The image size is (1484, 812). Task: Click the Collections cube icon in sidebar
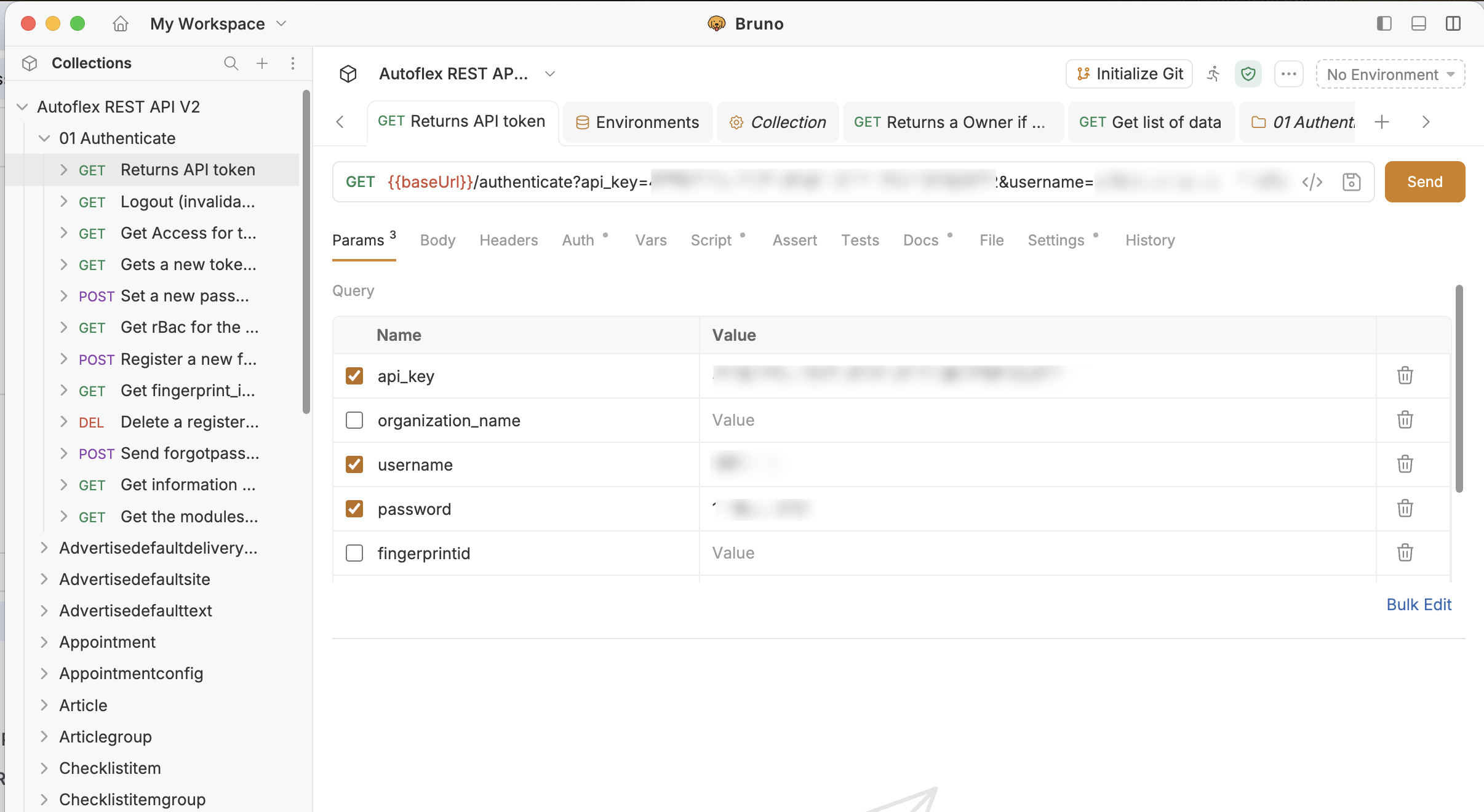(30, 63)
